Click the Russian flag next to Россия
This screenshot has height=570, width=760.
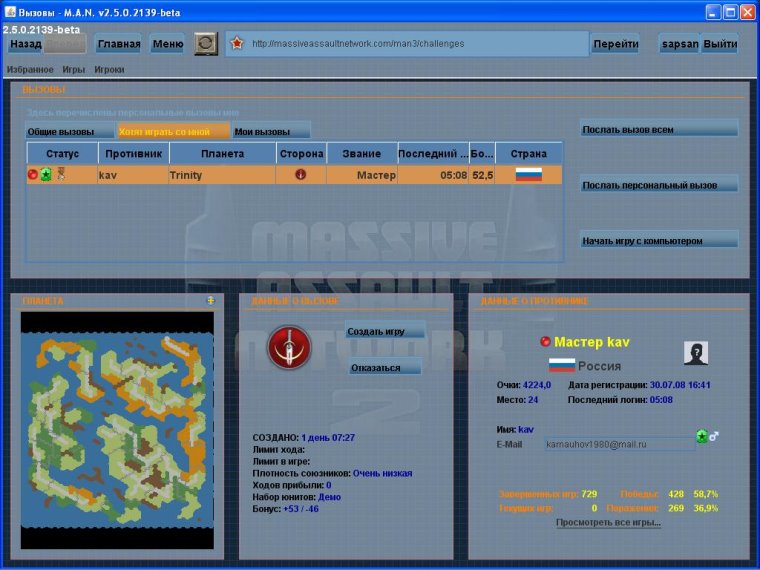point(562,365)
